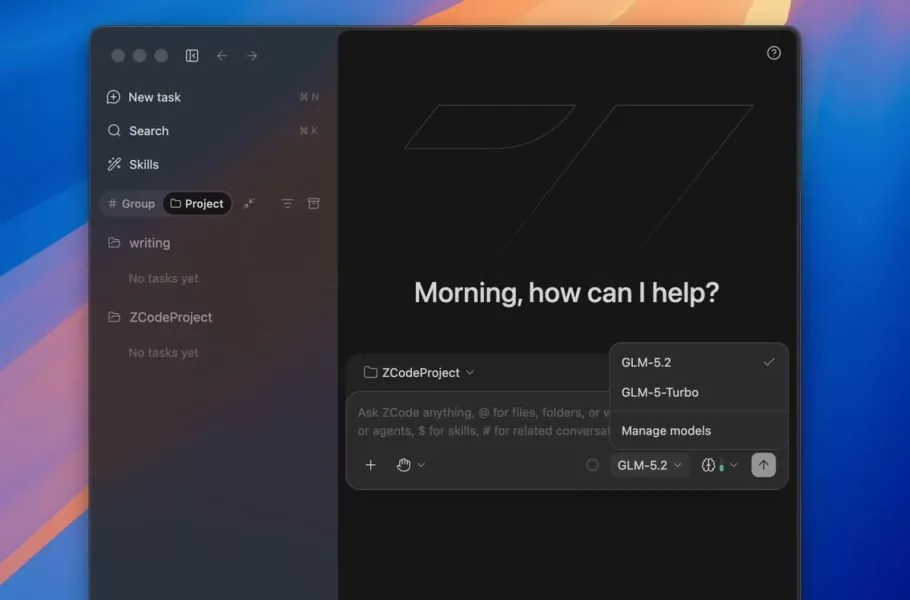Switch to Group view tab

pos(132,204)
